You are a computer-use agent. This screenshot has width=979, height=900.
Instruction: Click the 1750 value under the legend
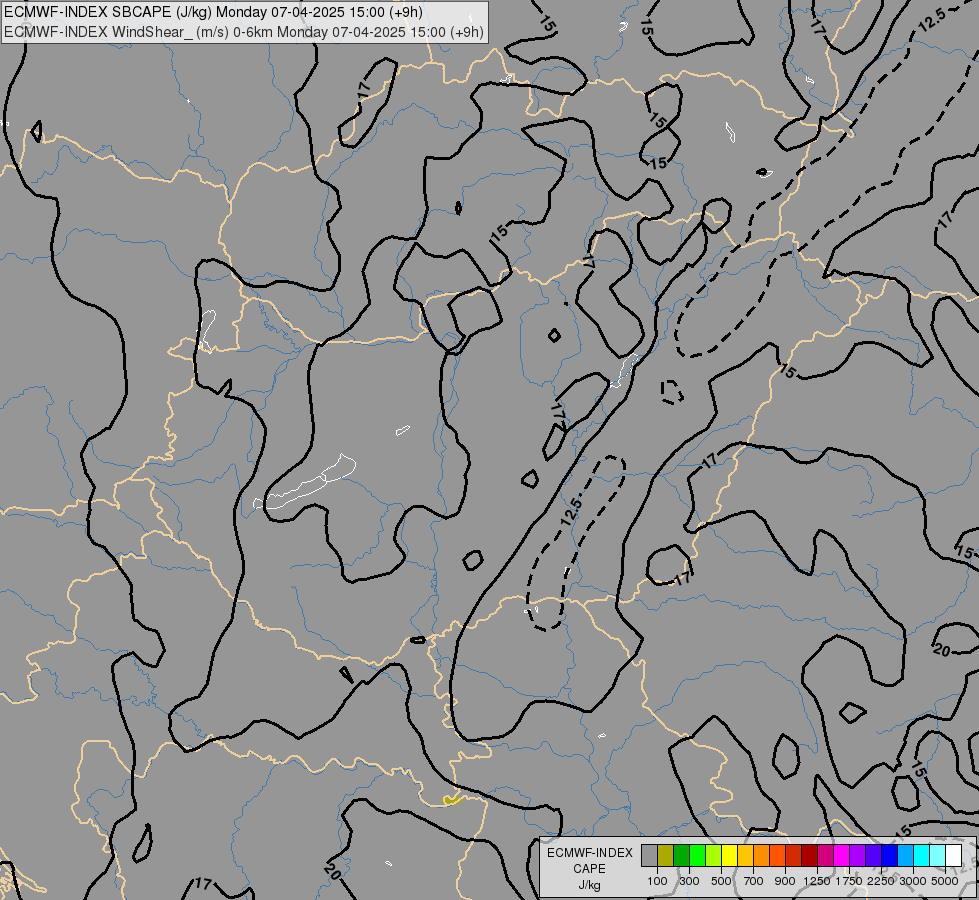click(x=849, y=881)
